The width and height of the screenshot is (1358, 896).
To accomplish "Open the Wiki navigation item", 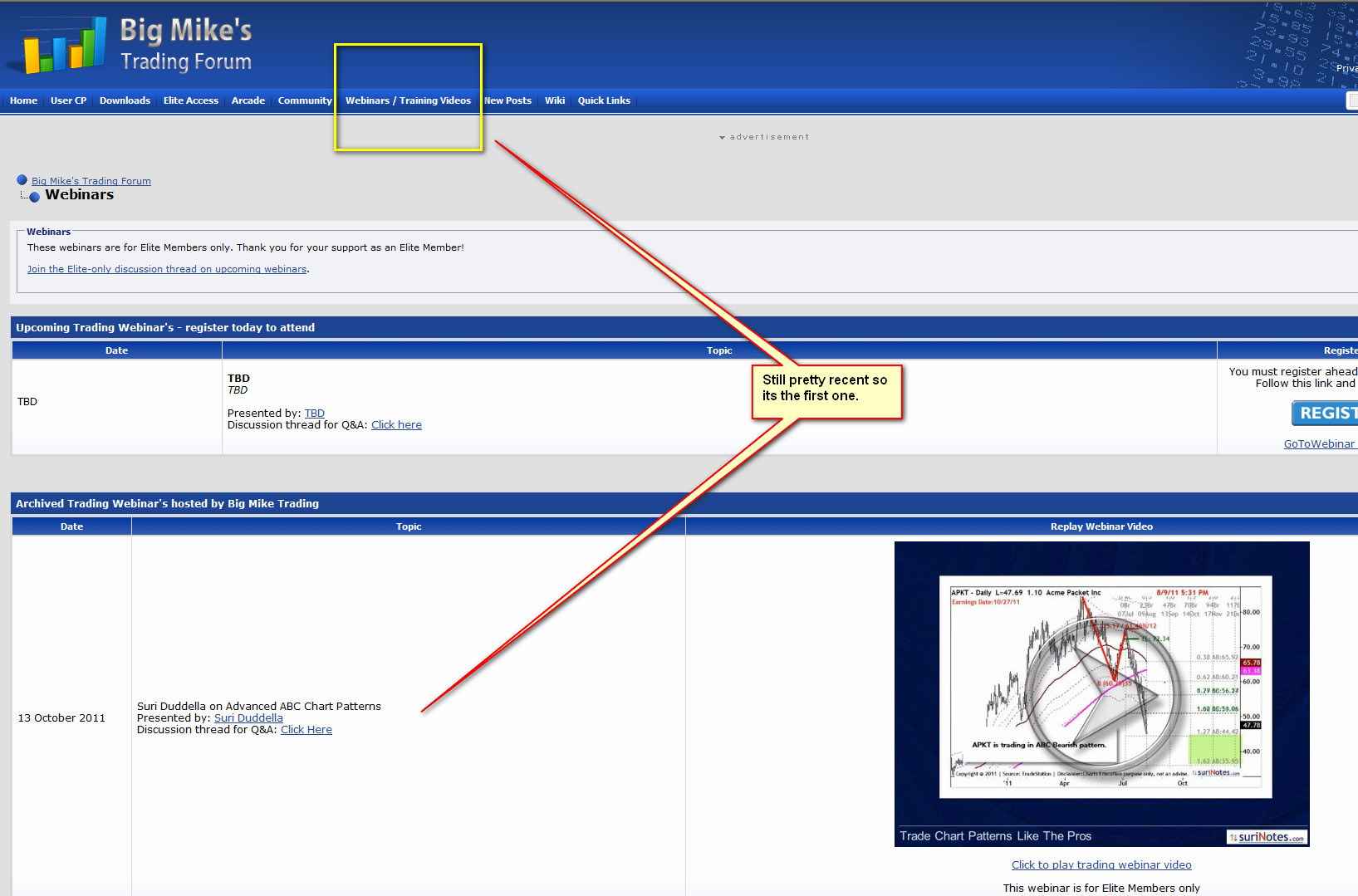I will pos(555,100).
